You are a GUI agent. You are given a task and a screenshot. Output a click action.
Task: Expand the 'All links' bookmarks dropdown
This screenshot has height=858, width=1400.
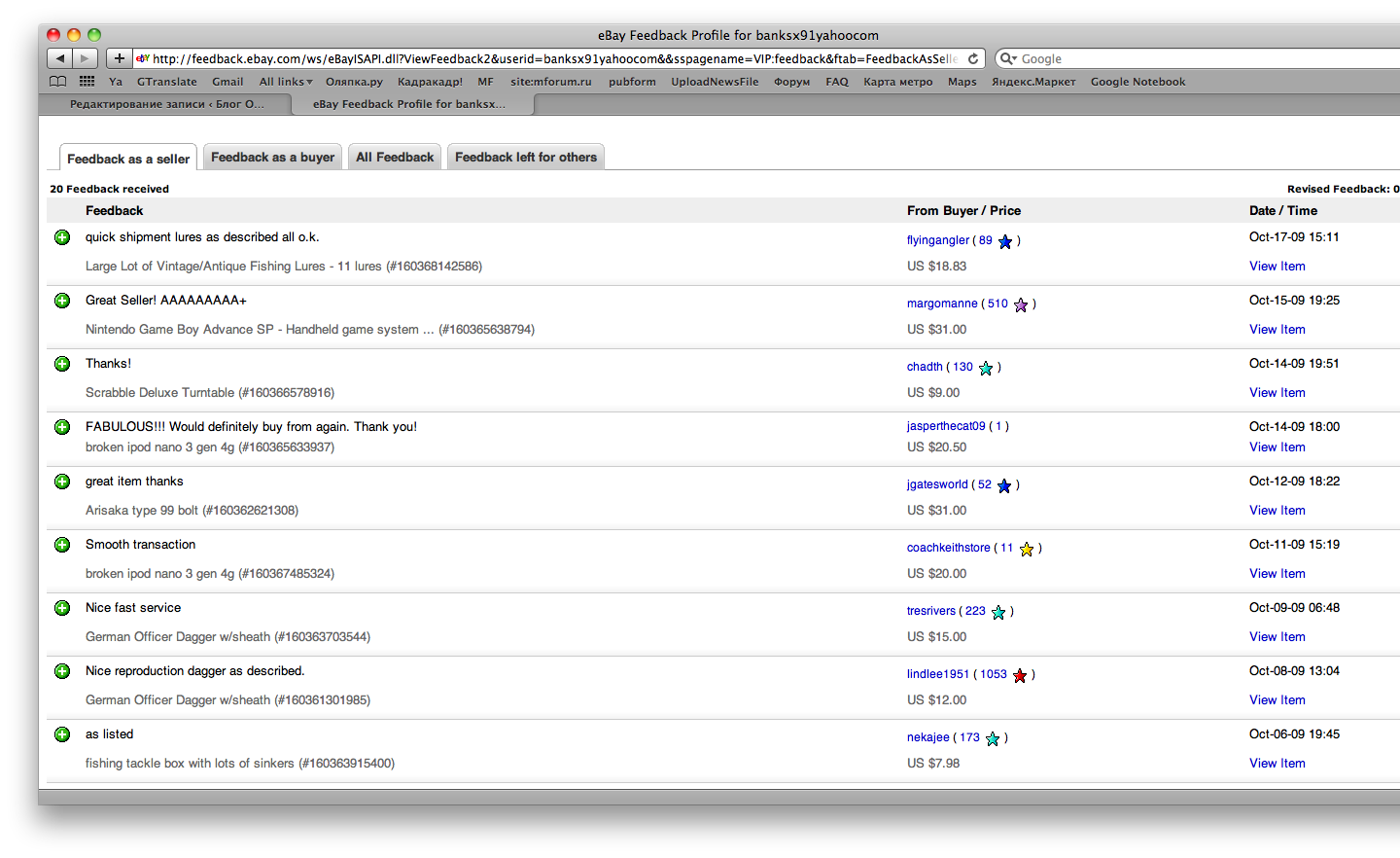[286, 82]
